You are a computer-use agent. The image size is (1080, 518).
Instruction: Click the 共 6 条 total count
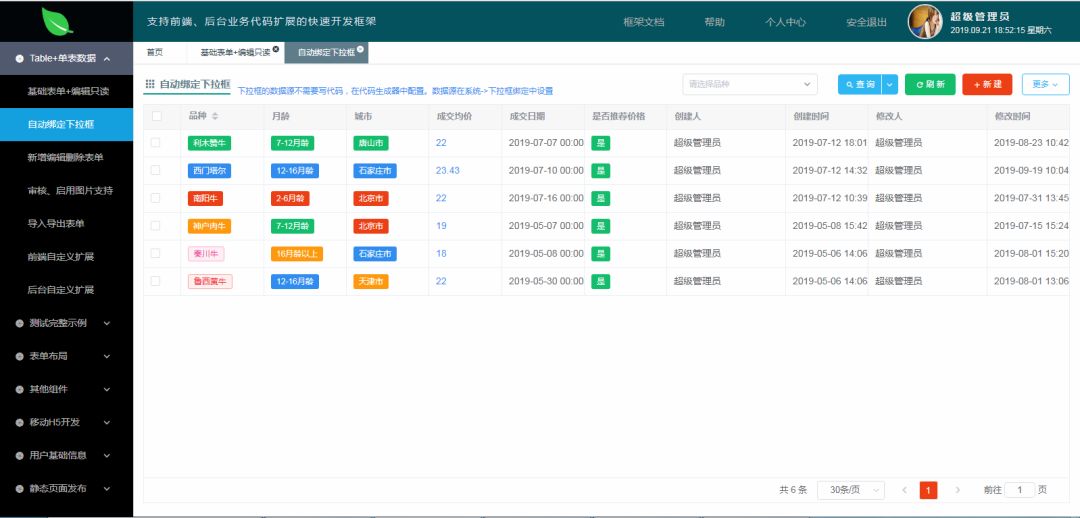[793, 490]
